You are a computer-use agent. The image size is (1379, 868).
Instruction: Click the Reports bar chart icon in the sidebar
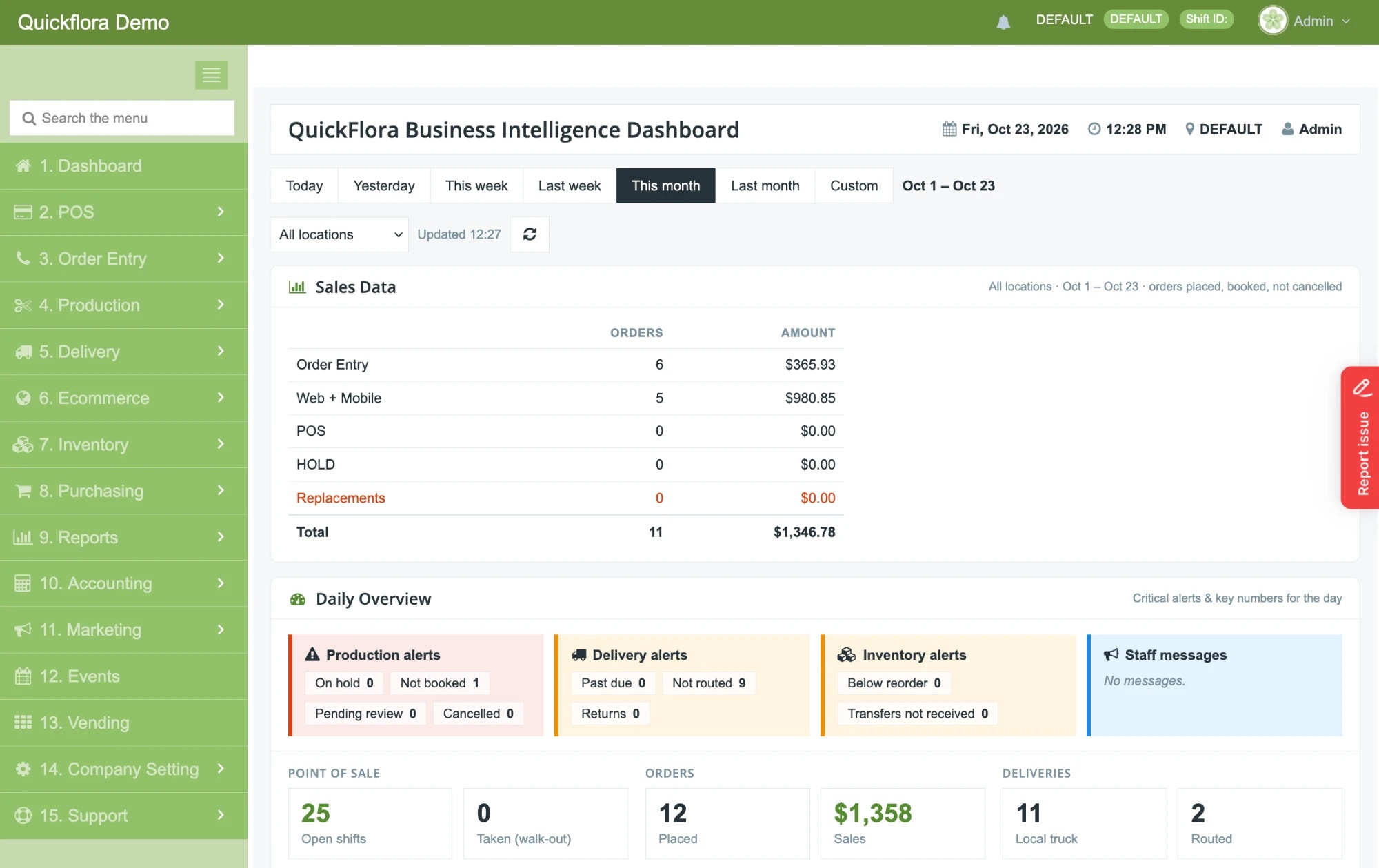[x=23, y=537]
